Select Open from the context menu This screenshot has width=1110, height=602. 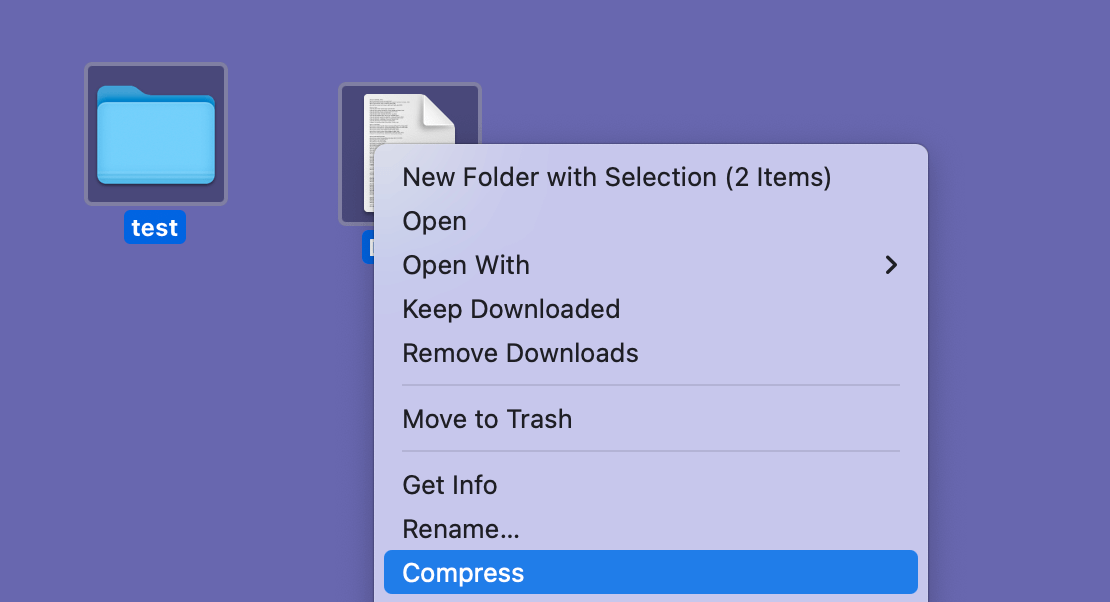(434, 221)
